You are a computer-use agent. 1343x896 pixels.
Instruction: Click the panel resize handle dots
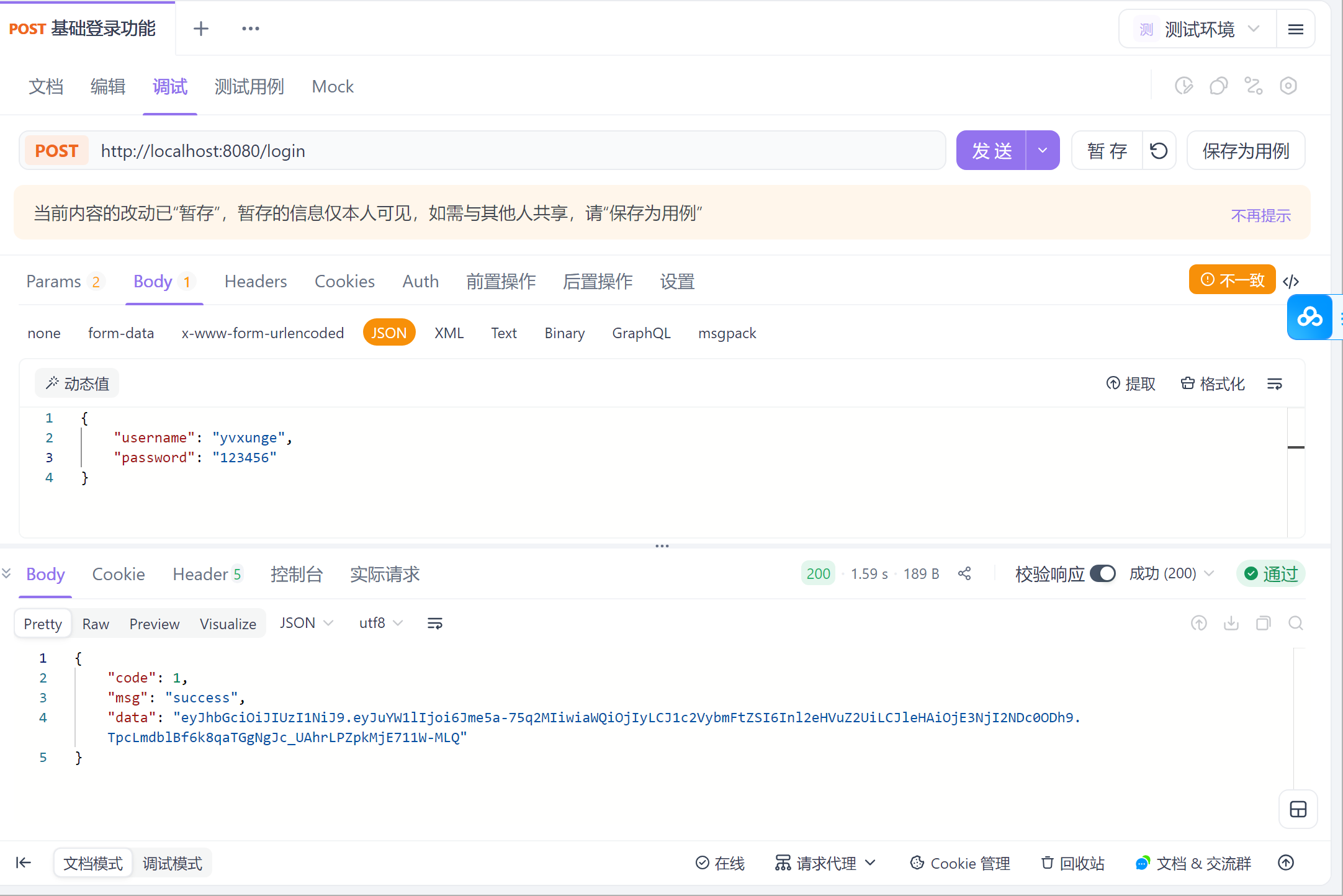pyautogui.click(x=662, y=546)
